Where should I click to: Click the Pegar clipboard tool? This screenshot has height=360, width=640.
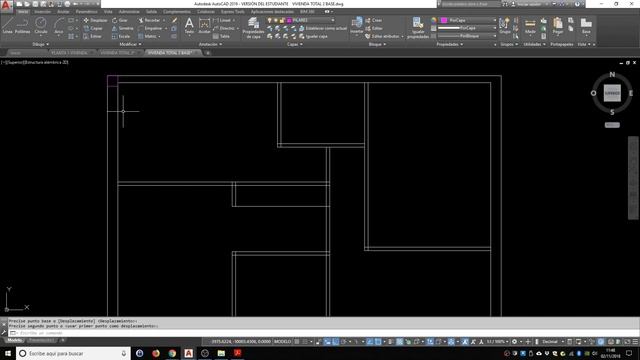tap(558, 26)
